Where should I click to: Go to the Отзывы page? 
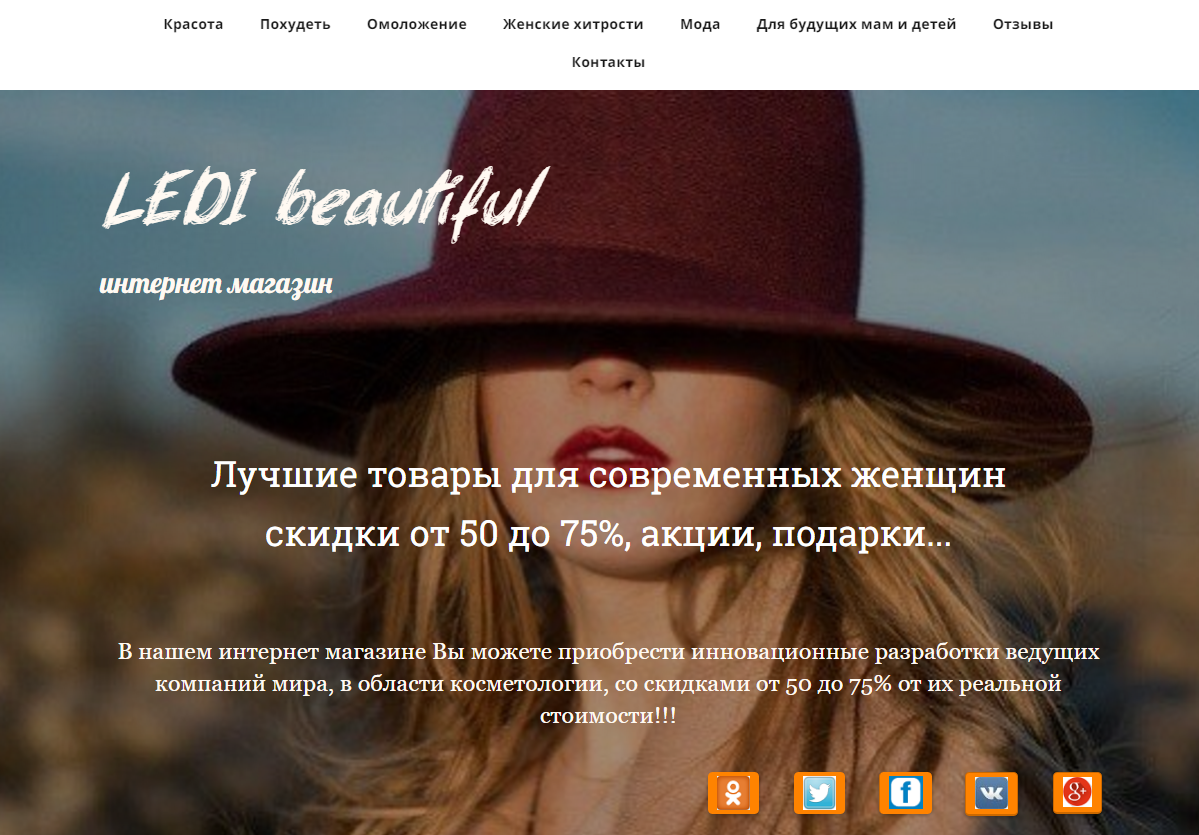point(1023,24)
